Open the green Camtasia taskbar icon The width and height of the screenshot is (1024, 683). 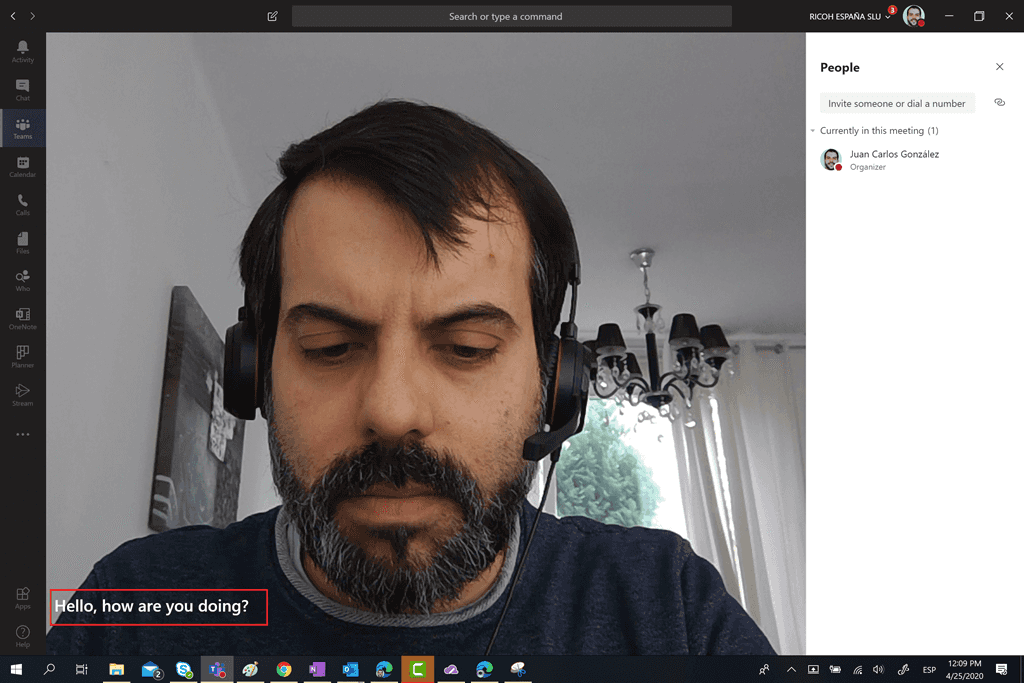(417, 669)
